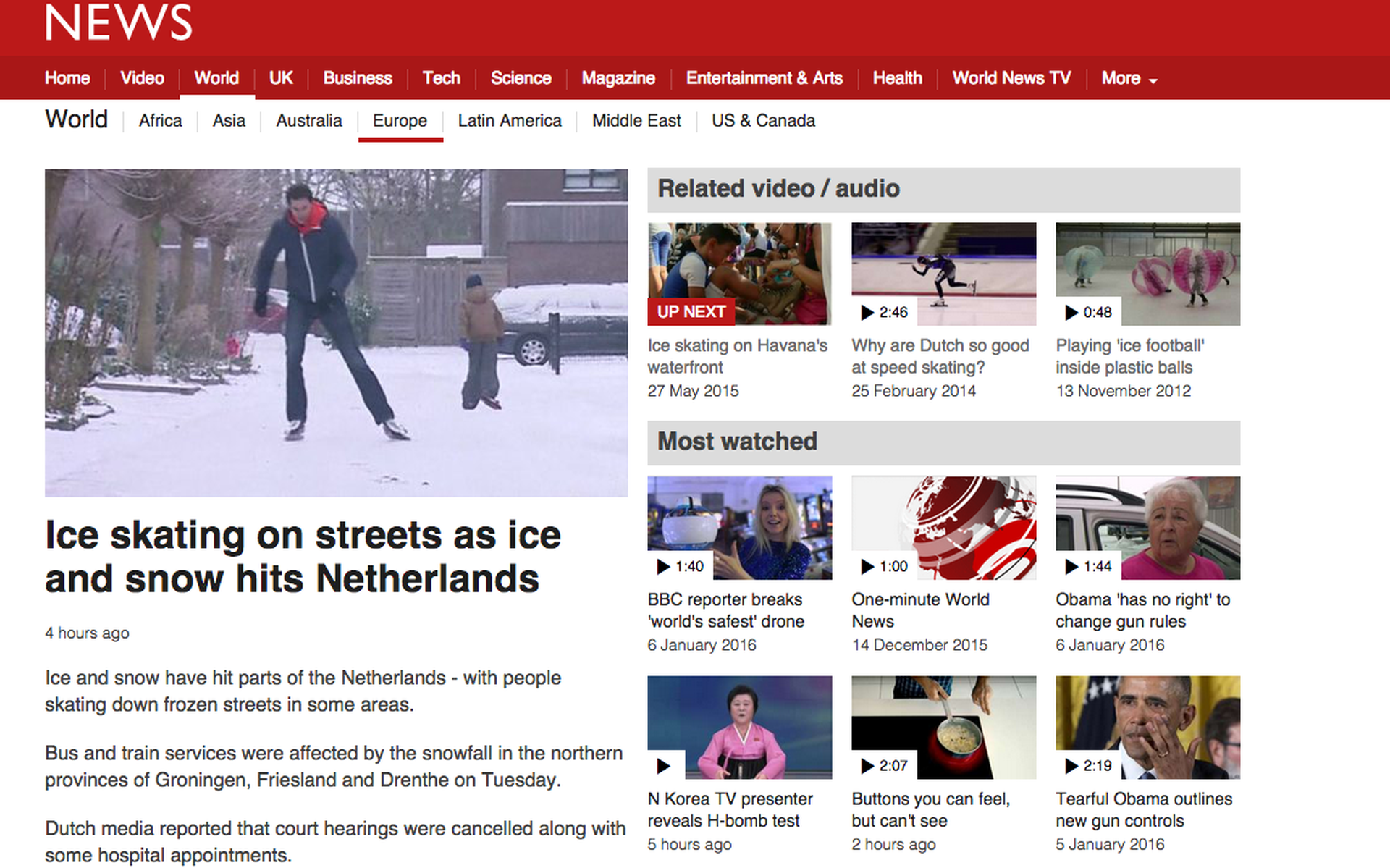
Task: Open the cooking pan buttons thumbnail
Action: click(944, 728)
